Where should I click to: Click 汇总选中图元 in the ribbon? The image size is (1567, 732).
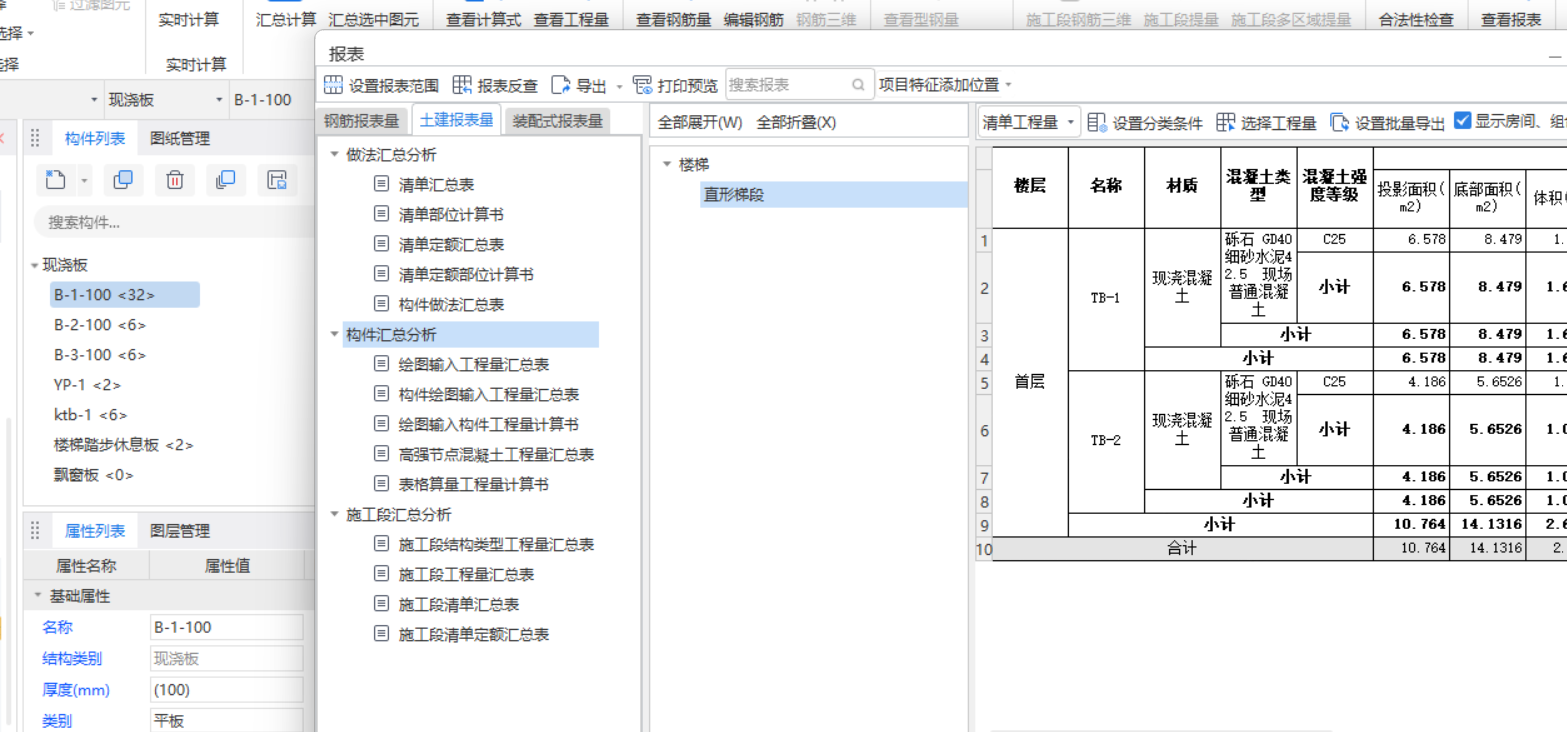pyautogui.click(x=374, y=19)
